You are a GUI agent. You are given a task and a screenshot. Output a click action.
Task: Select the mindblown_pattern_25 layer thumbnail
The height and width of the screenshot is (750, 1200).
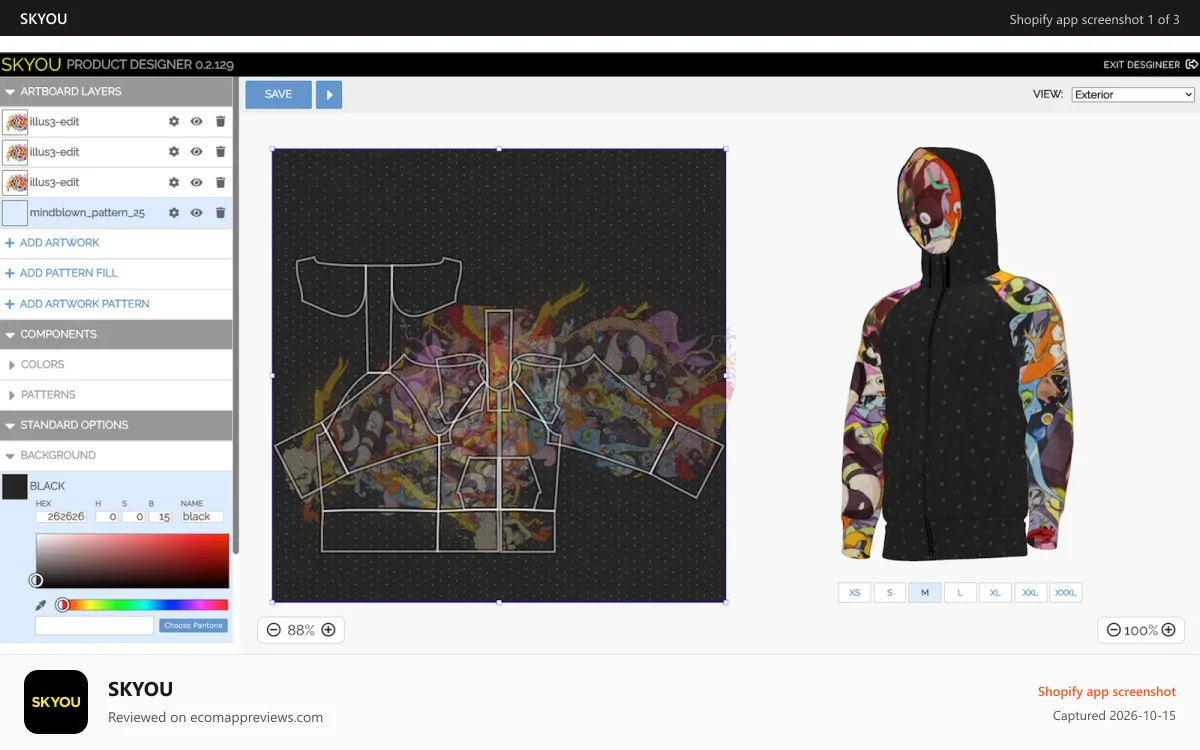point(15,213)
